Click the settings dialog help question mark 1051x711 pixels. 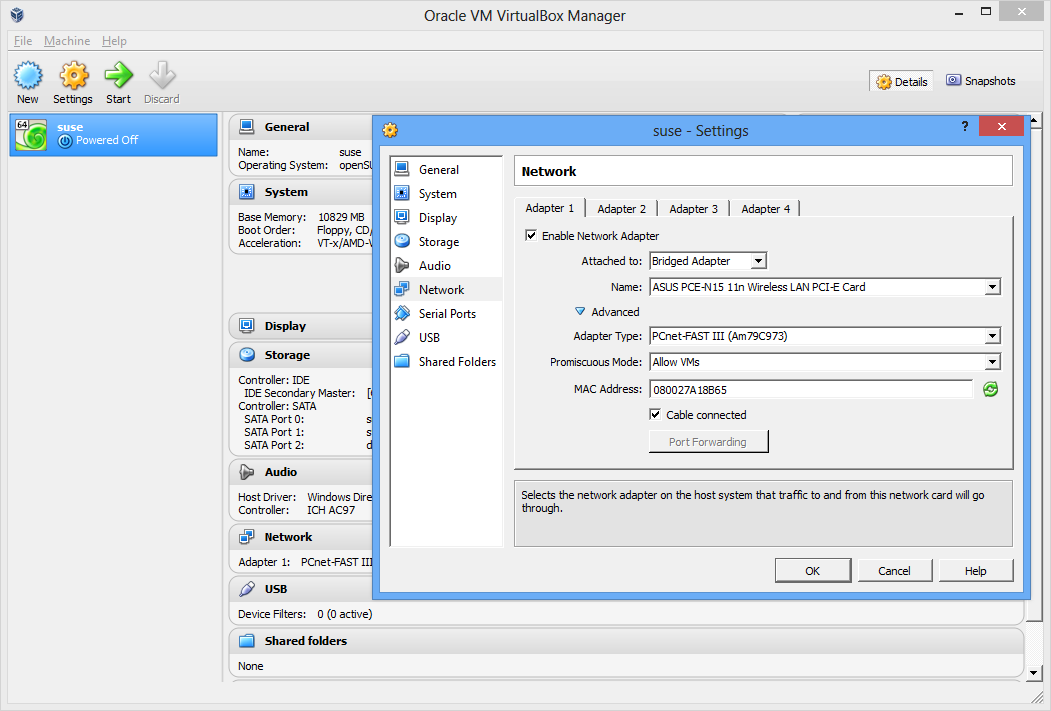tap(965, 126)
